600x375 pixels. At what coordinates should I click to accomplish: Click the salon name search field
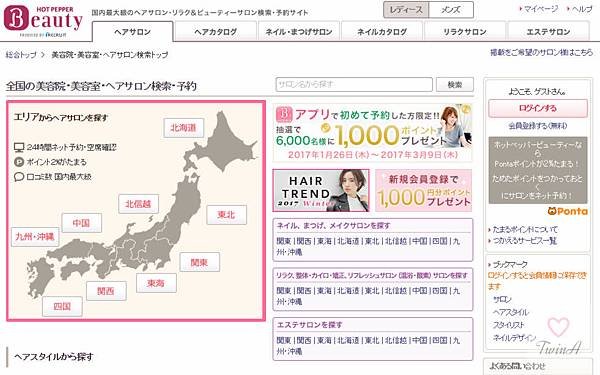[x=354, y=85]
